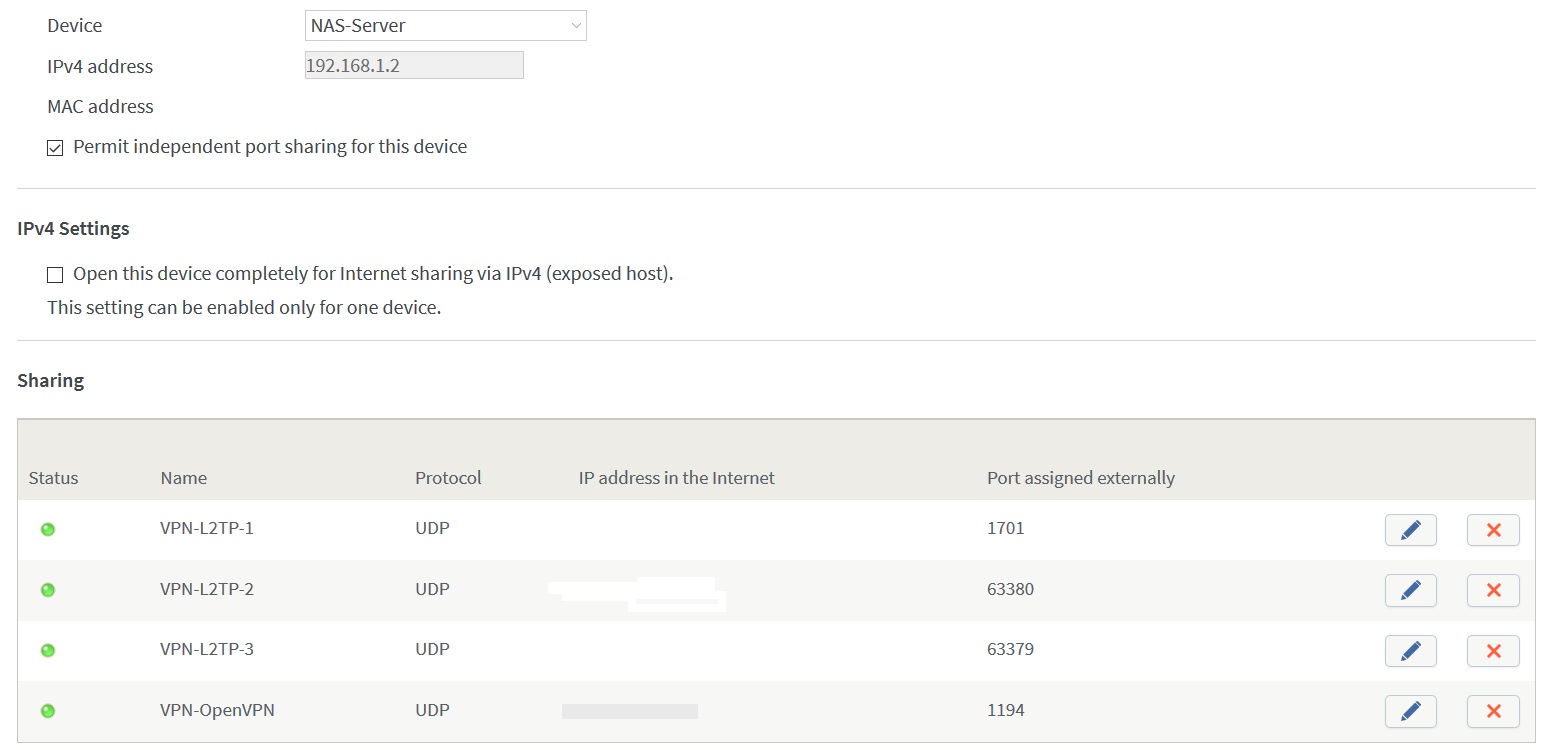Delete the VPN-L2TP-3 rule
1543x750 pixels.
(x=1493, y=651)
